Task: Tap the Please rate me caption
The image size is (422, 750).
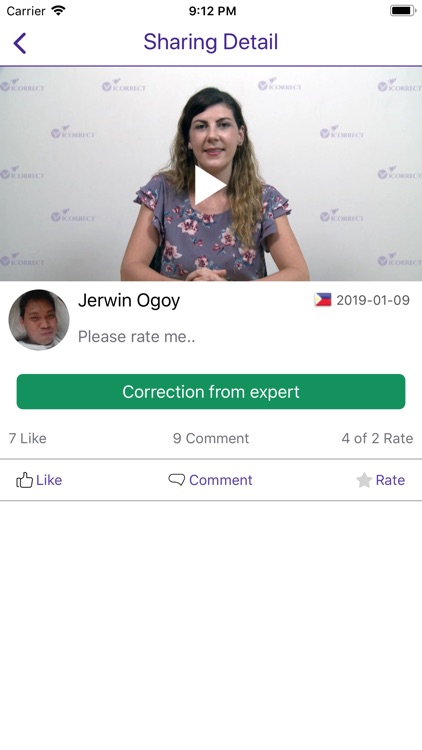Action: [x=136, y=336]
